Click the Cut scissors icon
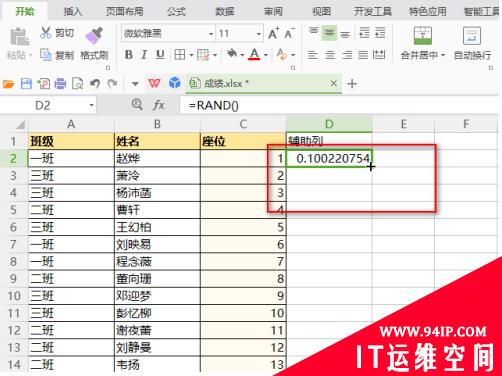The width and height of the screenshot is (502, 376). click(45, 32)
